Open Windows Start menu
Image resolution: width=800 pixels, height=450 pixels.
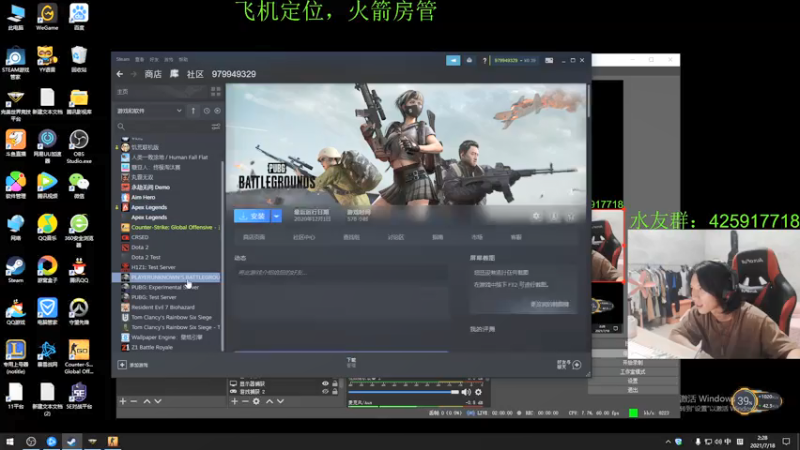pyautogui.click(x=10, y=441)
